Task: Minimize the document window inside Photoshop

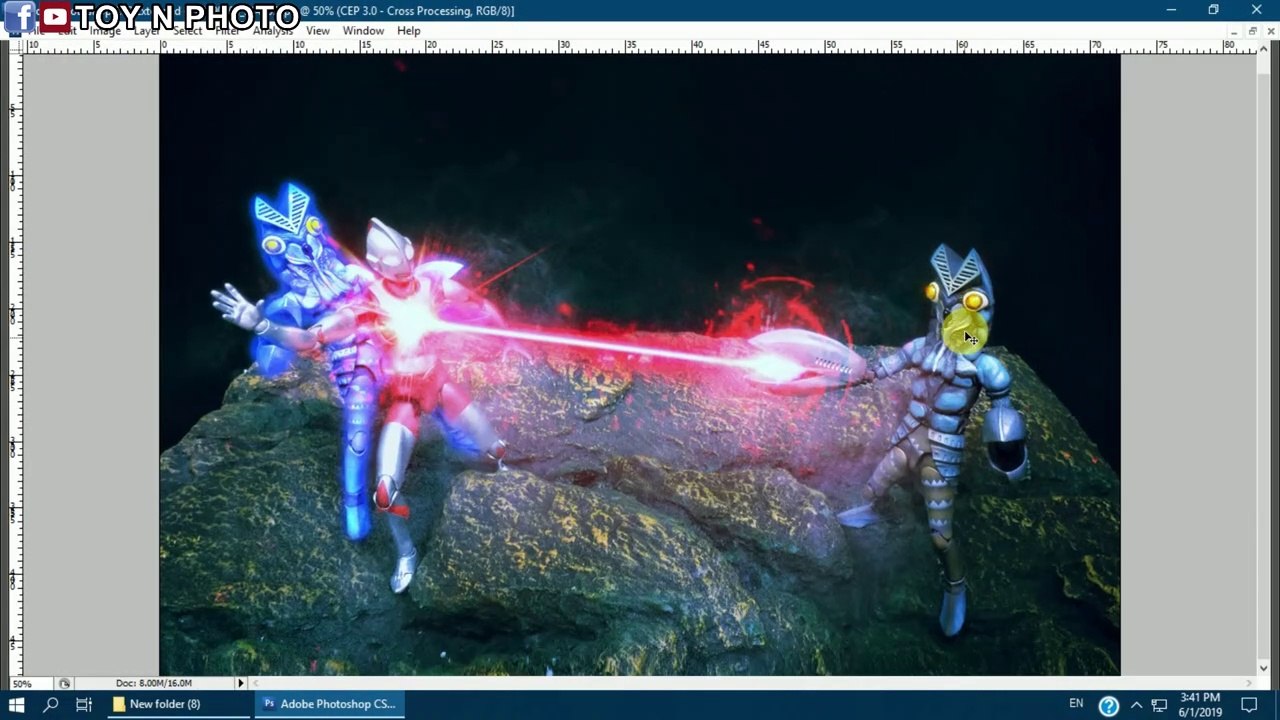Action: pyautogui.click(x=1235, y=31)
